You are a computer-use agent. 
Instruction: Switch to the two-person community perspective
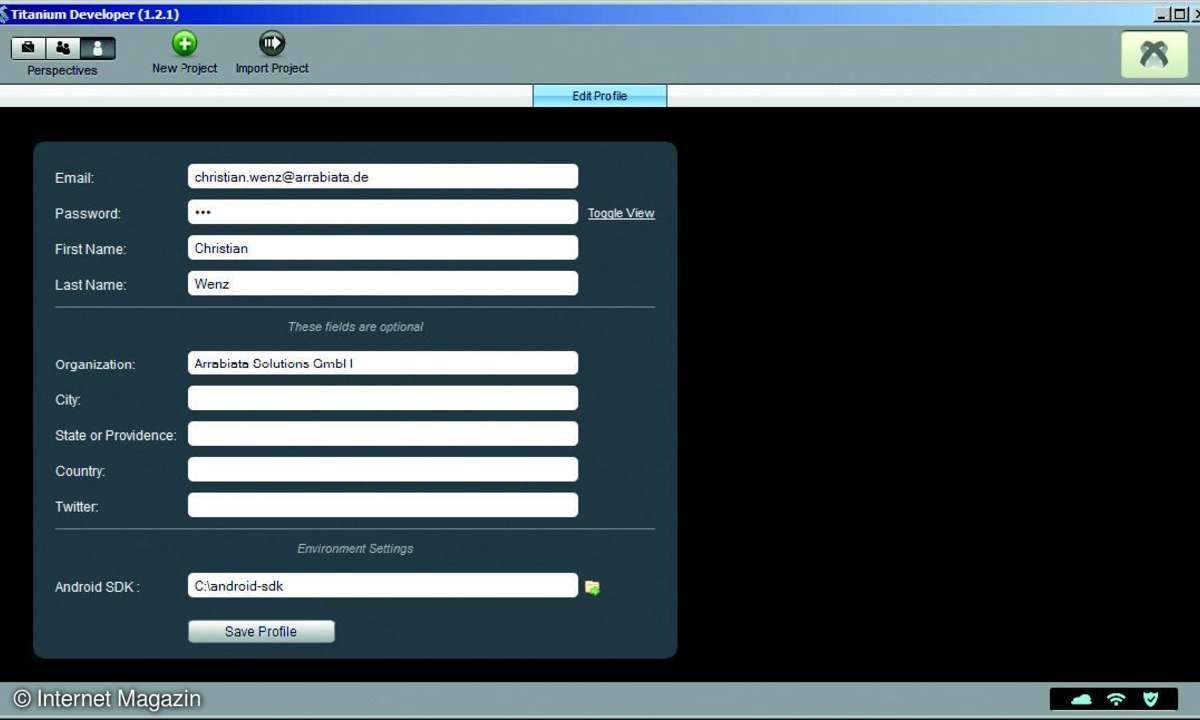[63, 48]
